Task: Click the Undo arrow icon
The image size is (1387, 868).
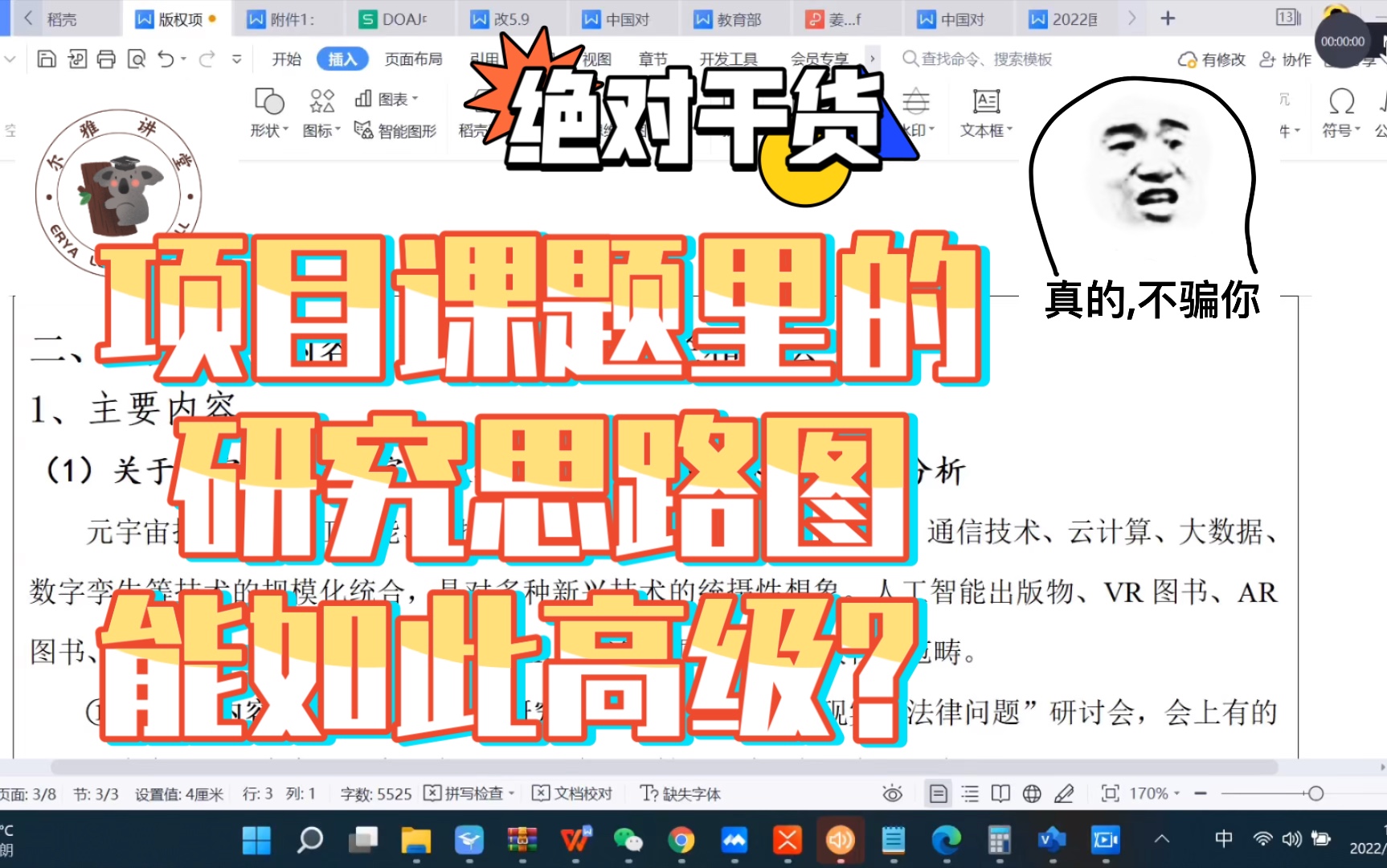Action: pos(166,59)
